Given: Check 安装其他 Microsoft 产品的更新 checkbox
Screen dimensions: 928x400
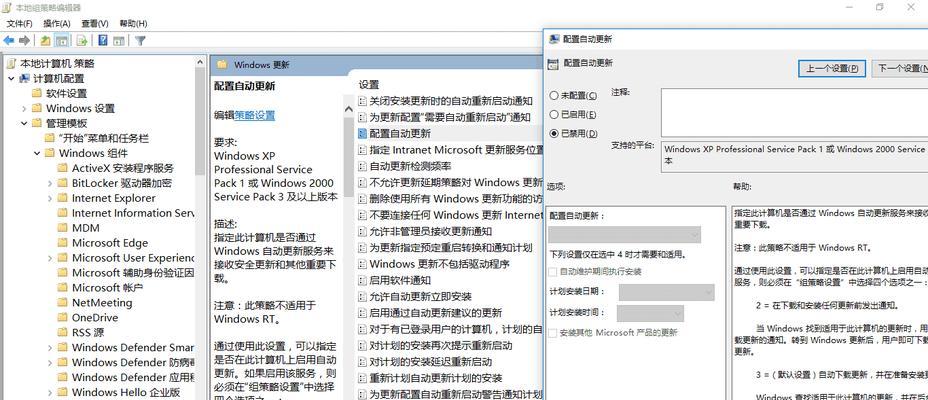Looking at the screenshot, I should tap(553, 333).
